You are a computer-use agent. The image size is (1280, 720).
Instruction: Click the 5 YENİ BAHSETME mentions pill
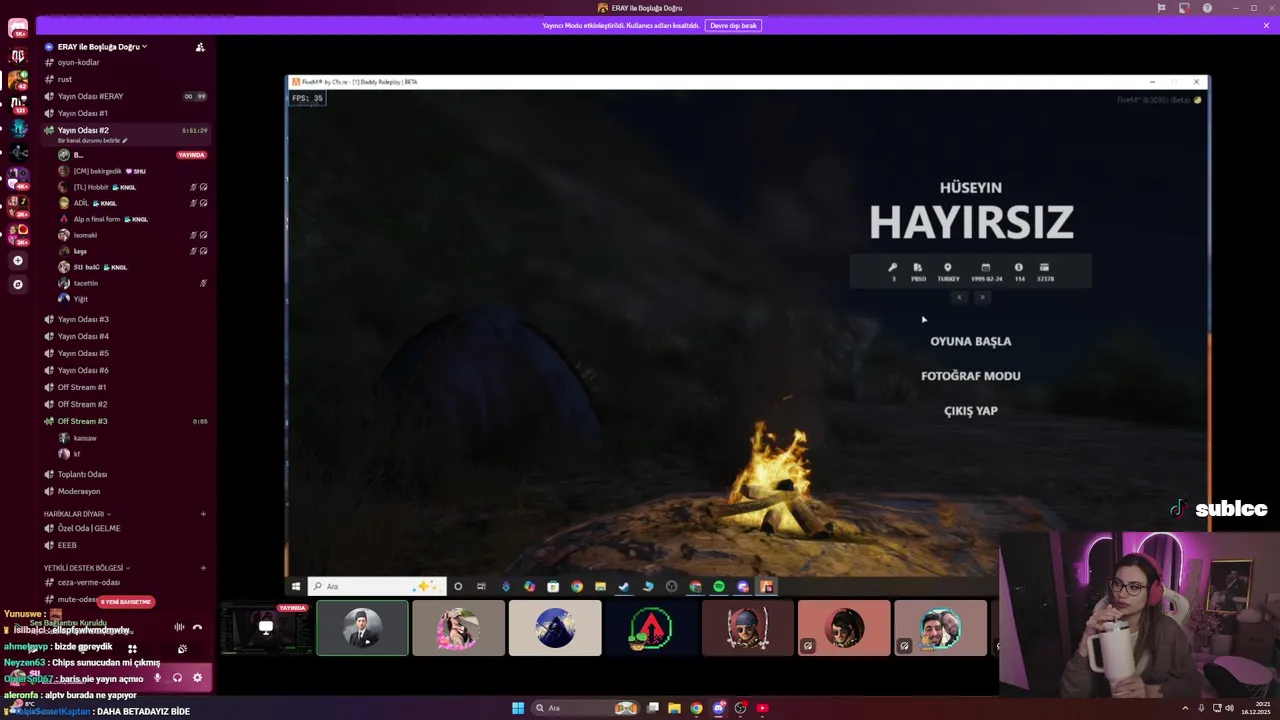tap(126, 602)
